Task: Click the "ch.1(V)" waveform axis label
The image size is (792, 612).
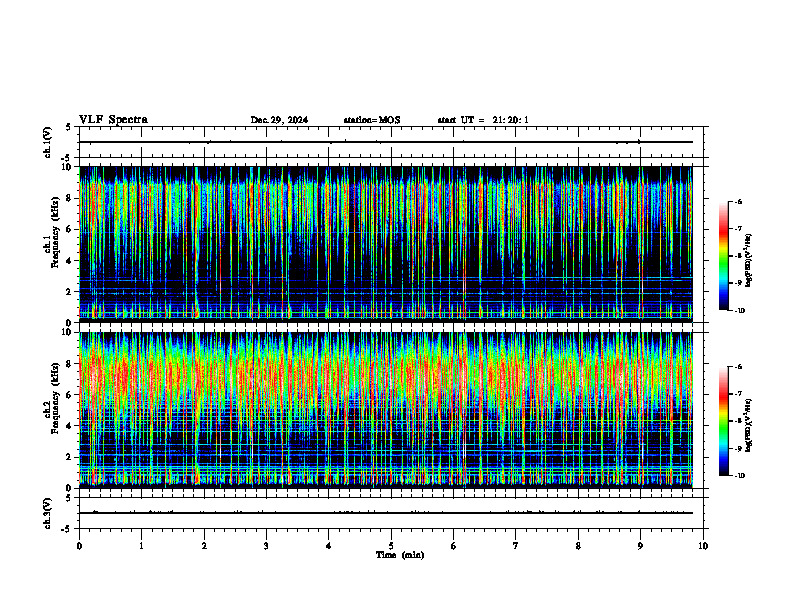Action: click(x=47, y=142)
